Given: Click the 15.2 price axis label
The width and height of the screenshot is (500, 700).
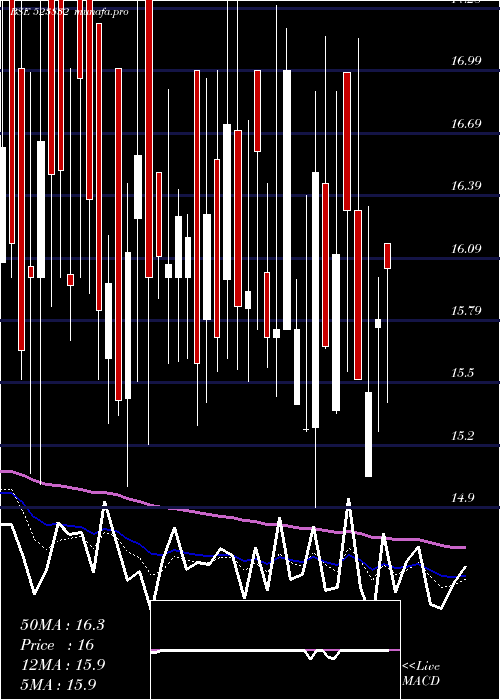Looking at the screenshot, I should pyautogui.click(x=462, y=435).
